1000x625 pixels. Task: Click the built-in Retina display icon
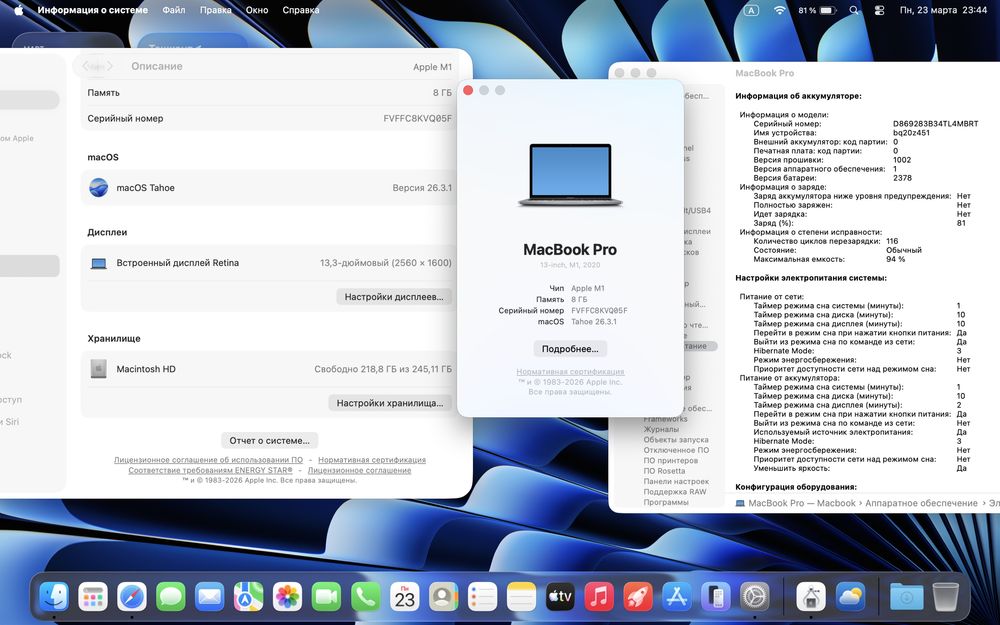98,263
